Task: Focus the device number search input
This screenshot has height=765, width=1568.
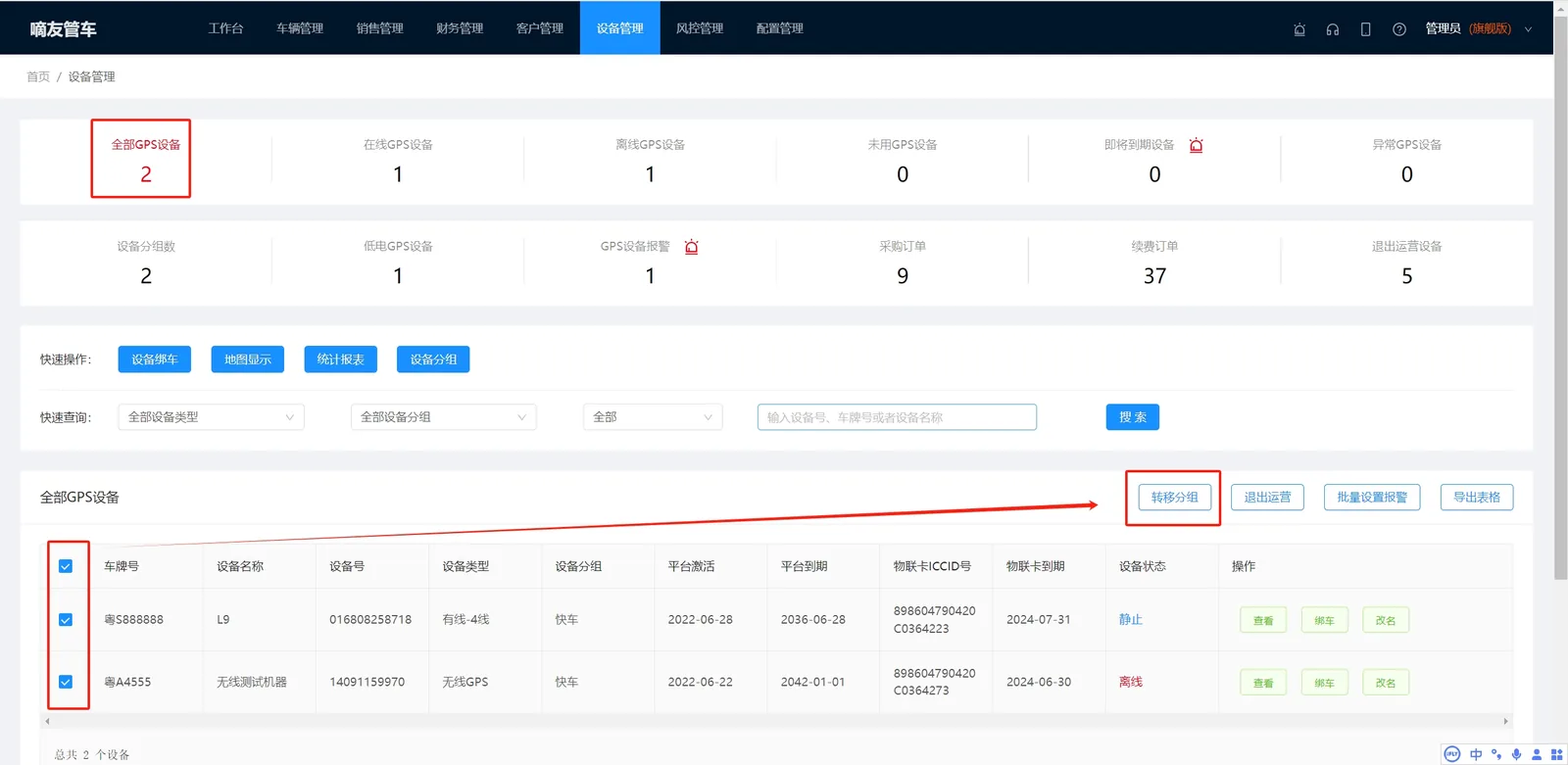Action: pyautogui.click(x=897, y=417)
